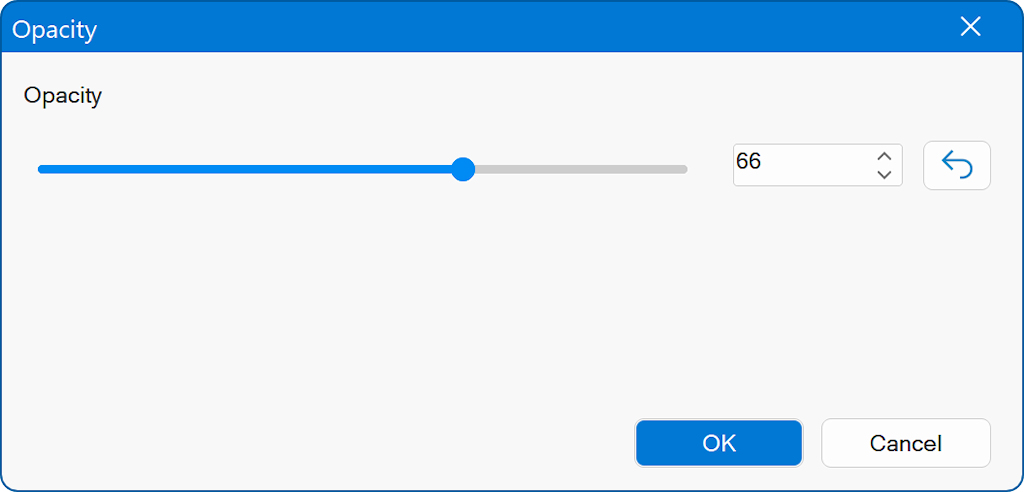Click the blue opacity slider handle

[462, 169]
